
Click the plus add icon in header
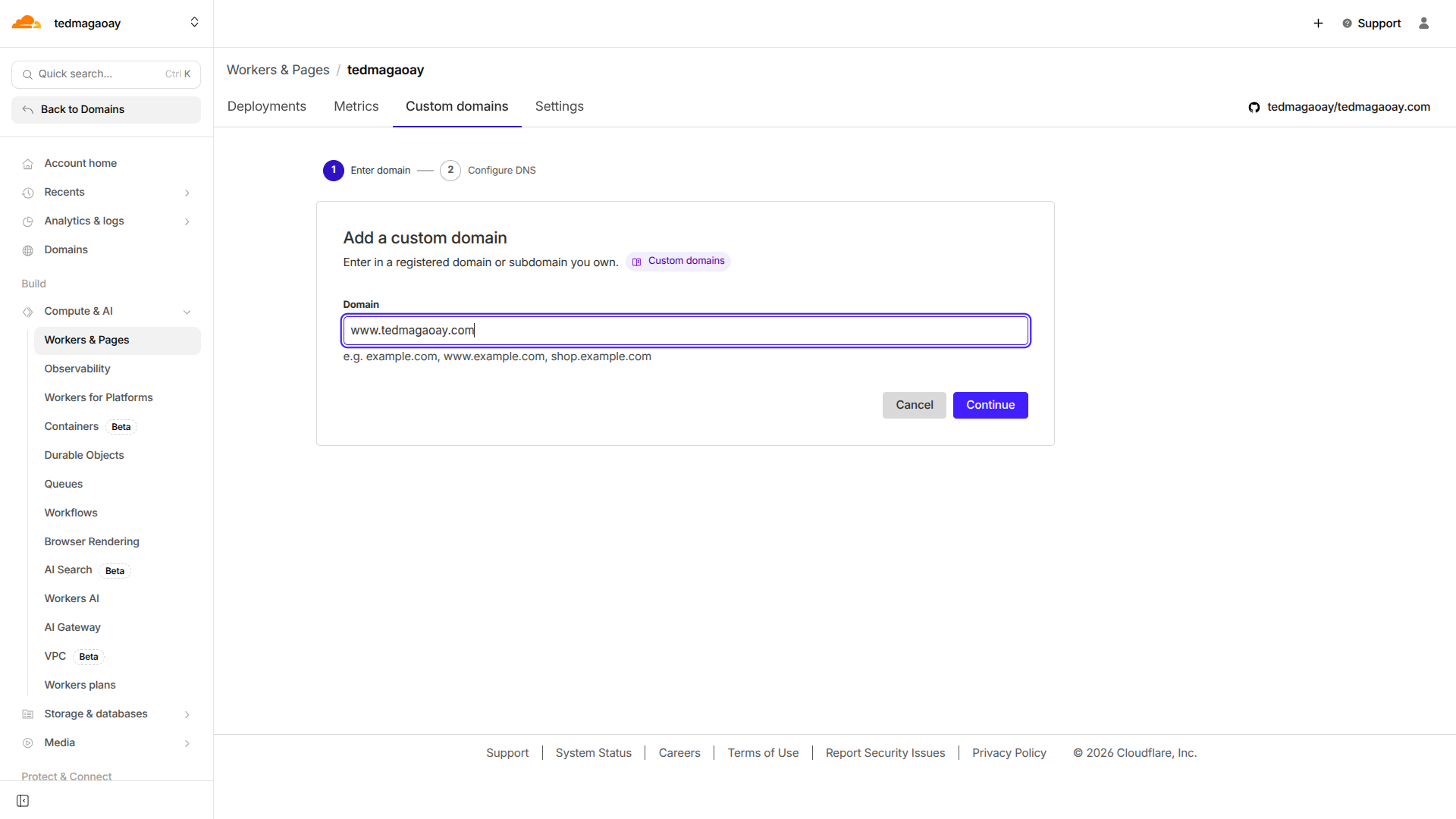[1318, 24]
